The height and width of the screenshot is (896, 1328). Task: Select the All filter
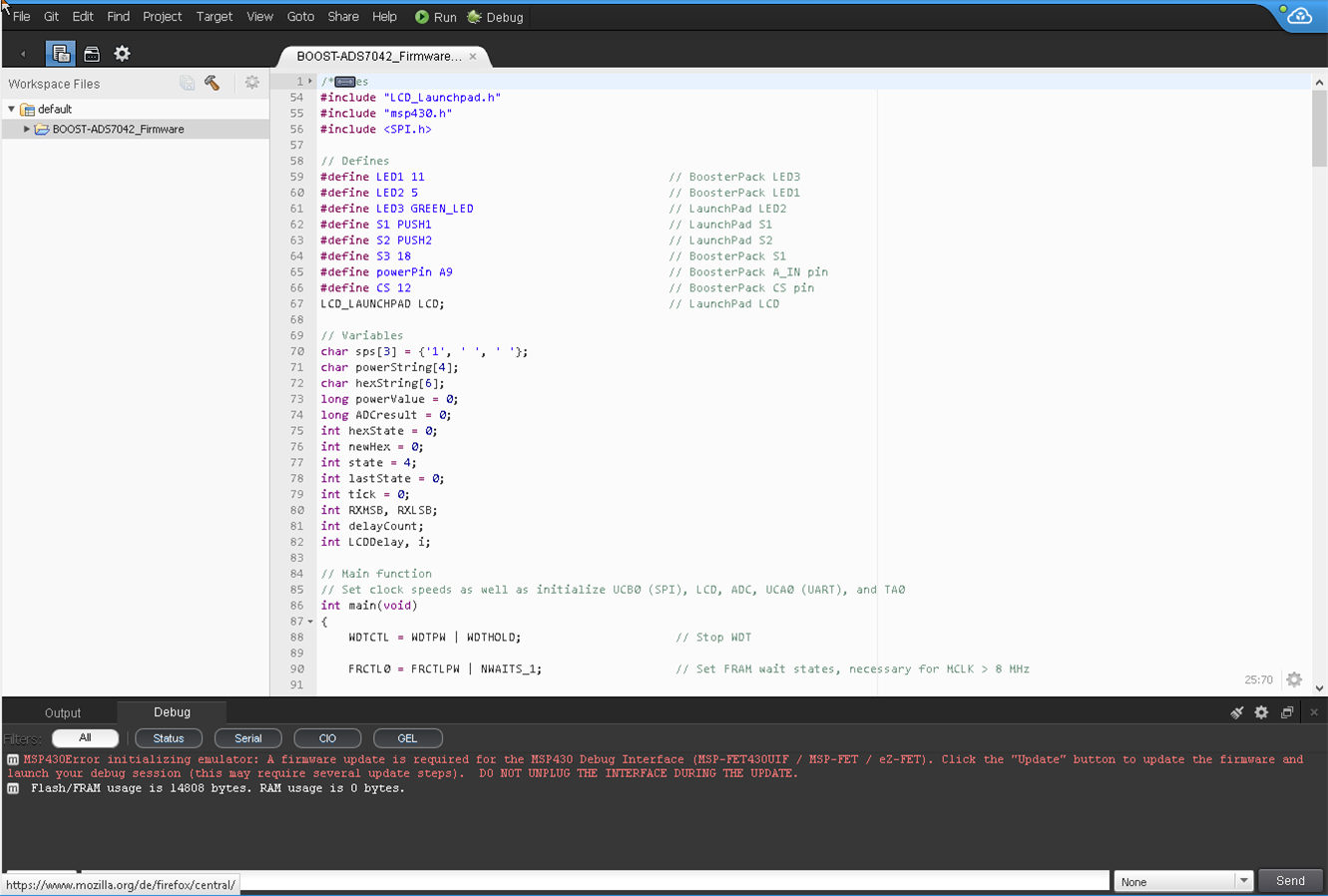[85, 738]
